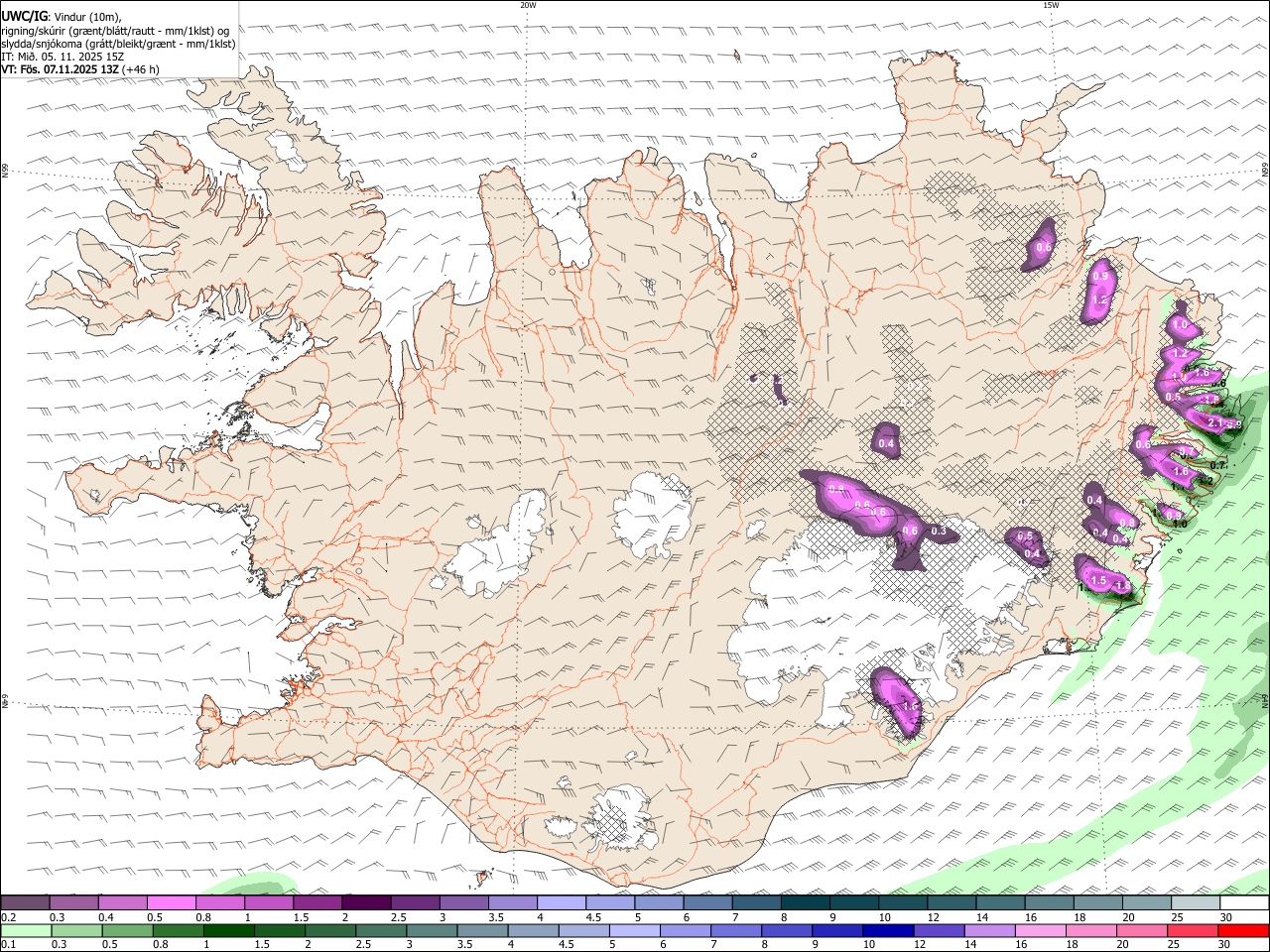The image size is (1270, 952).
Task: Click the "30" label in the upper legend row
Action: click(1226, 917)
